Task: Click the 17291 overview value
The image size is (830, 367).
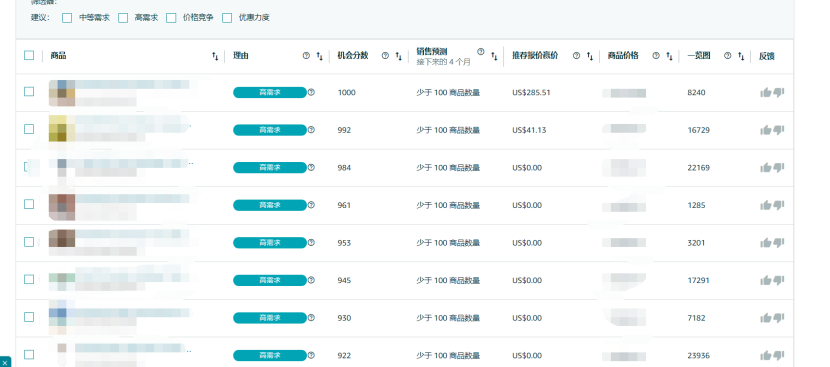Action: [x=698, y=281]
